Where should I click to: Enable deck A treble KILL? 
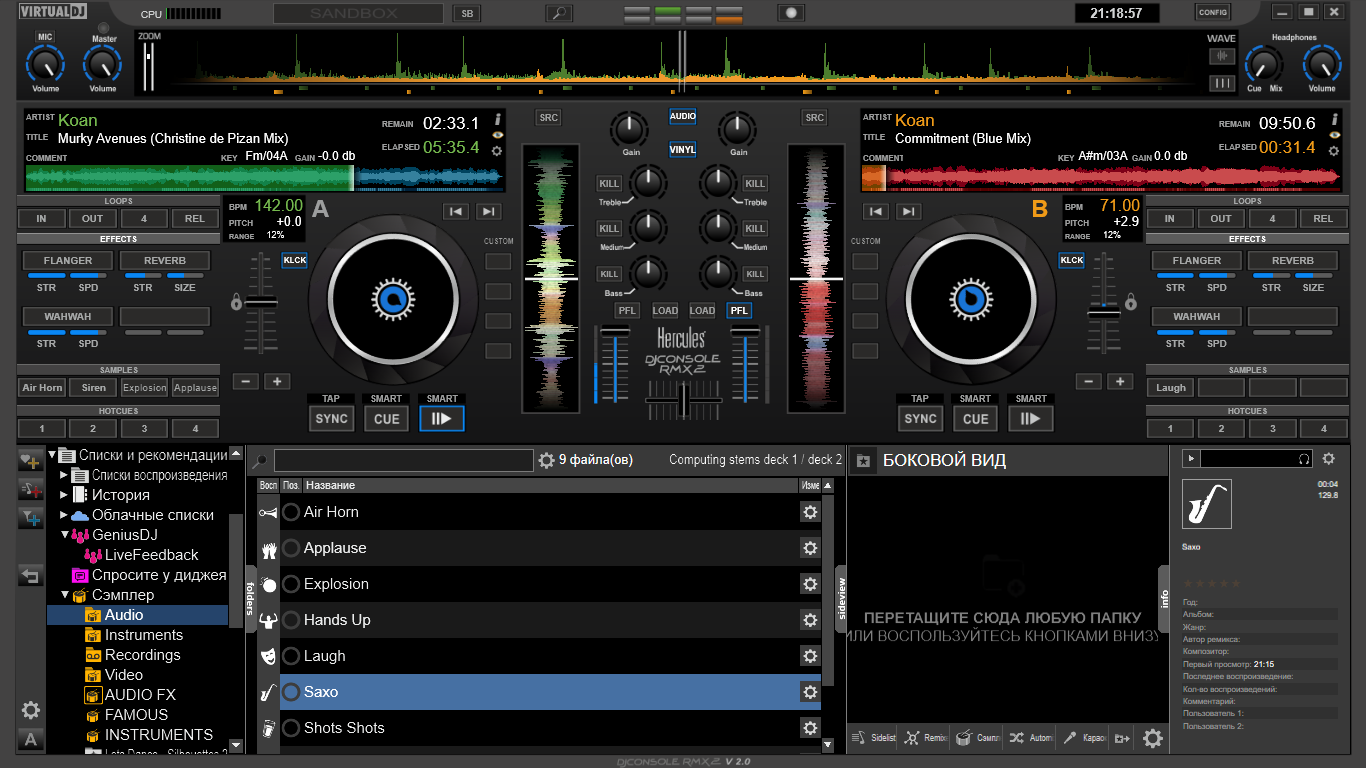click(609, 183)
